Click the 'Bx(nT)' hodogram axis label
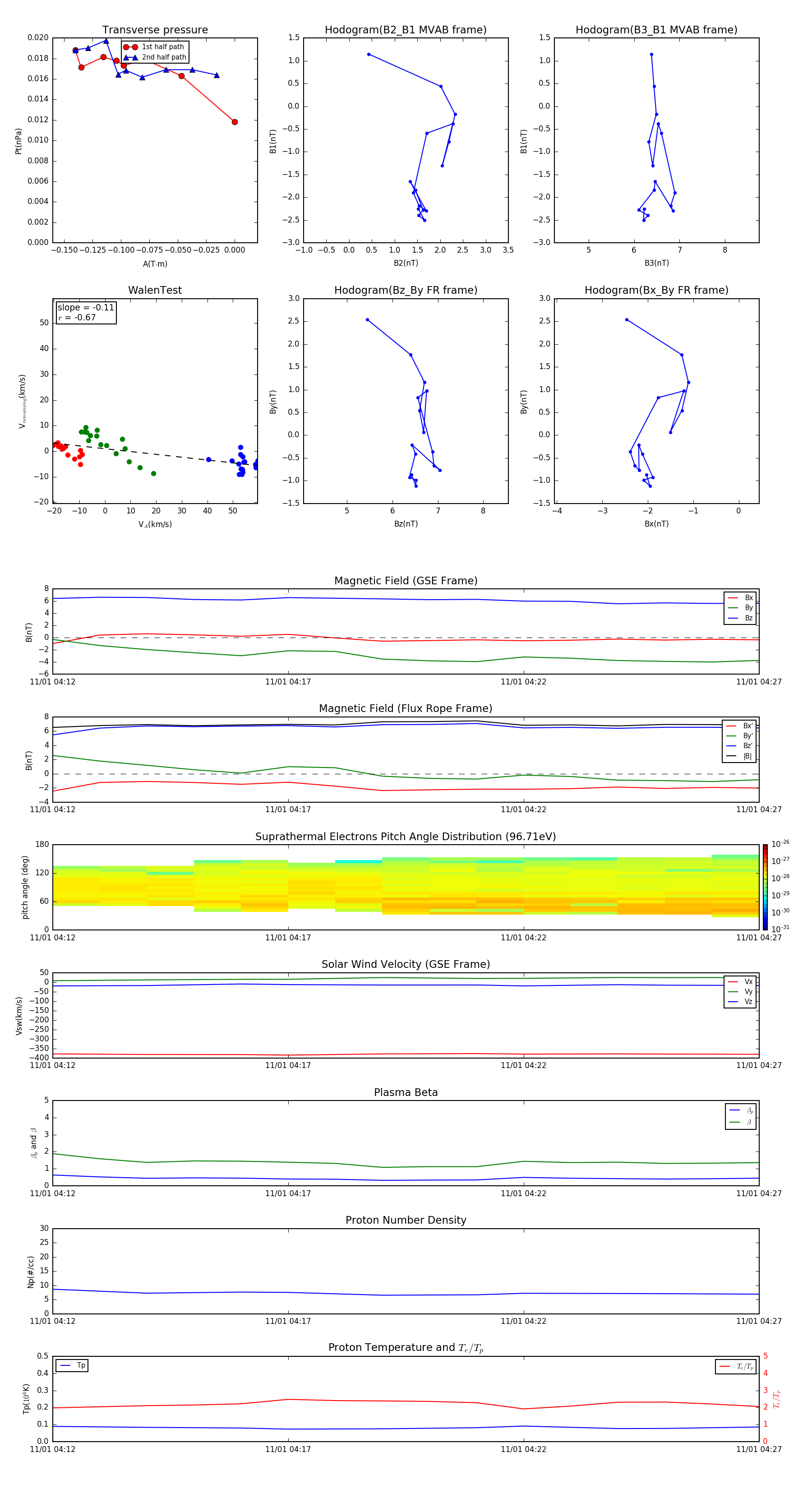 [x=656, y=524]
